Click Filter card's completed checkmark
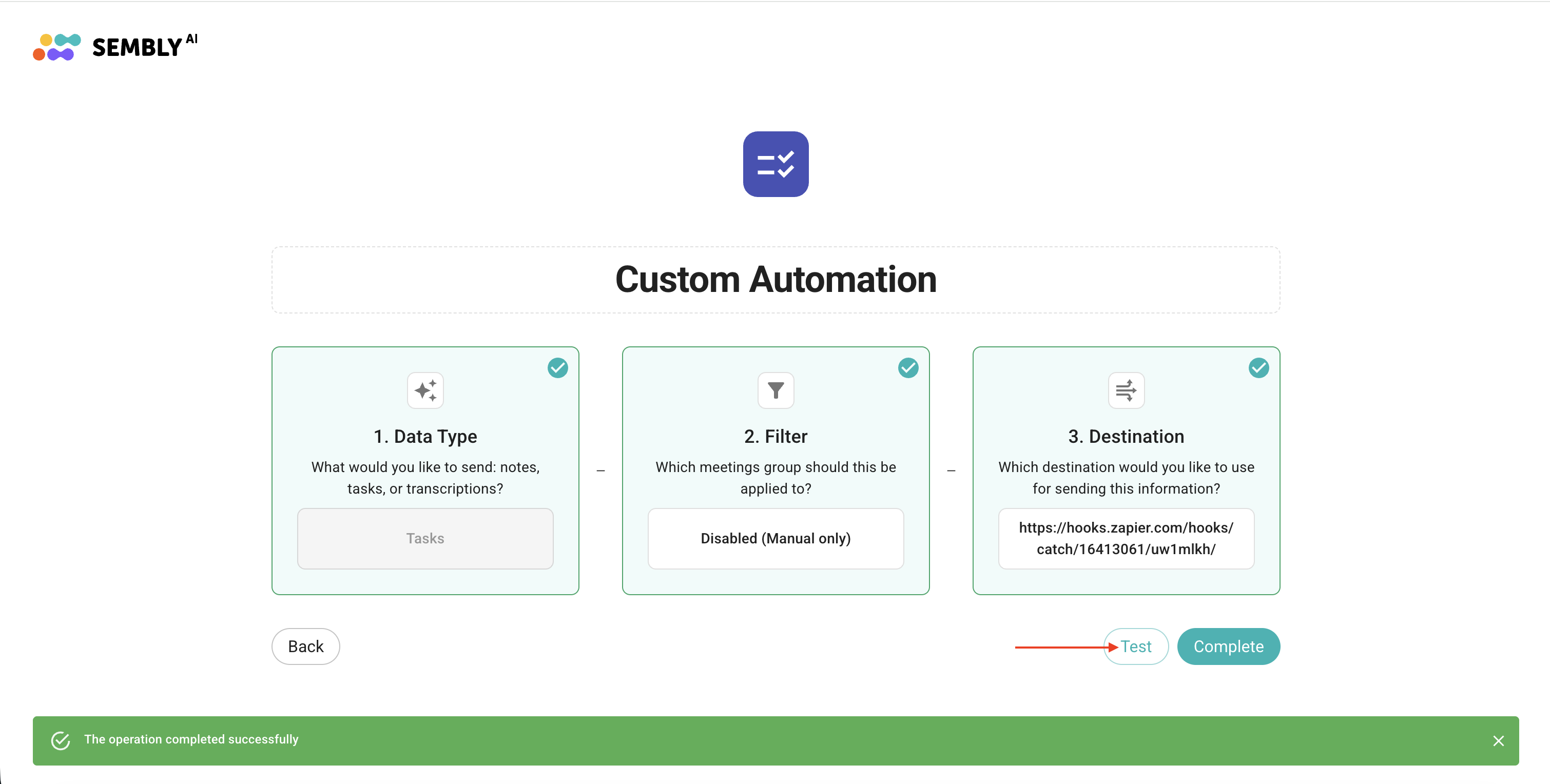 907,368
